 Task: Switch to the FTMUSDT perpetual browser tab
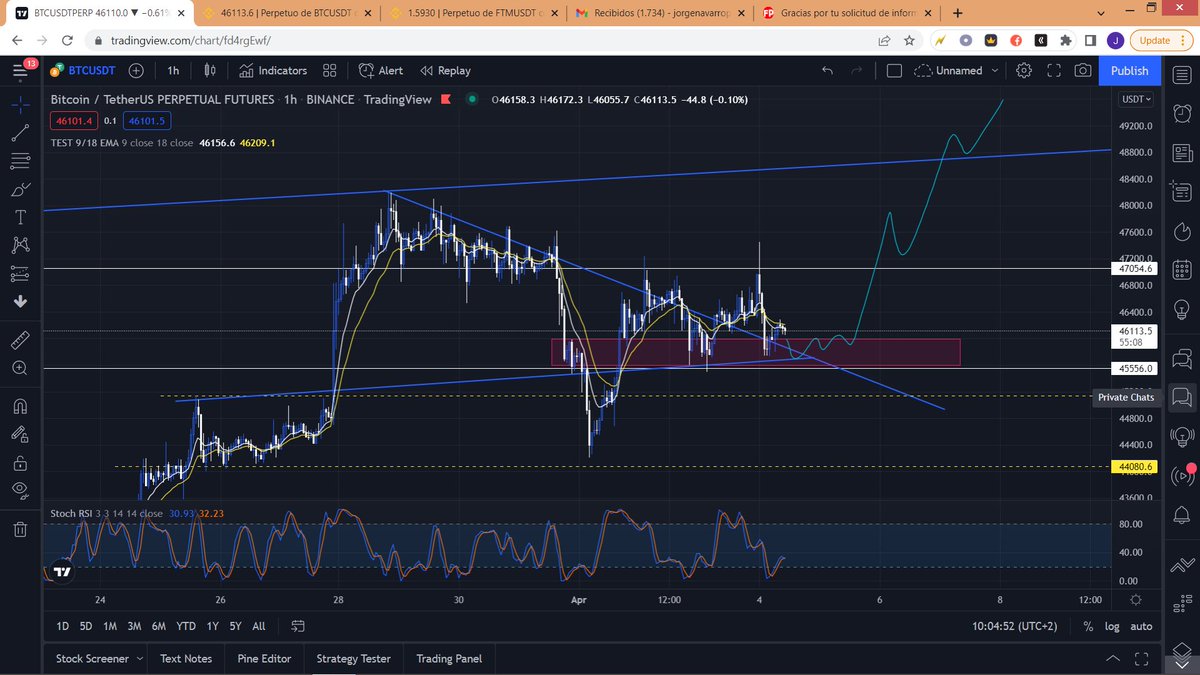[473, 13]
